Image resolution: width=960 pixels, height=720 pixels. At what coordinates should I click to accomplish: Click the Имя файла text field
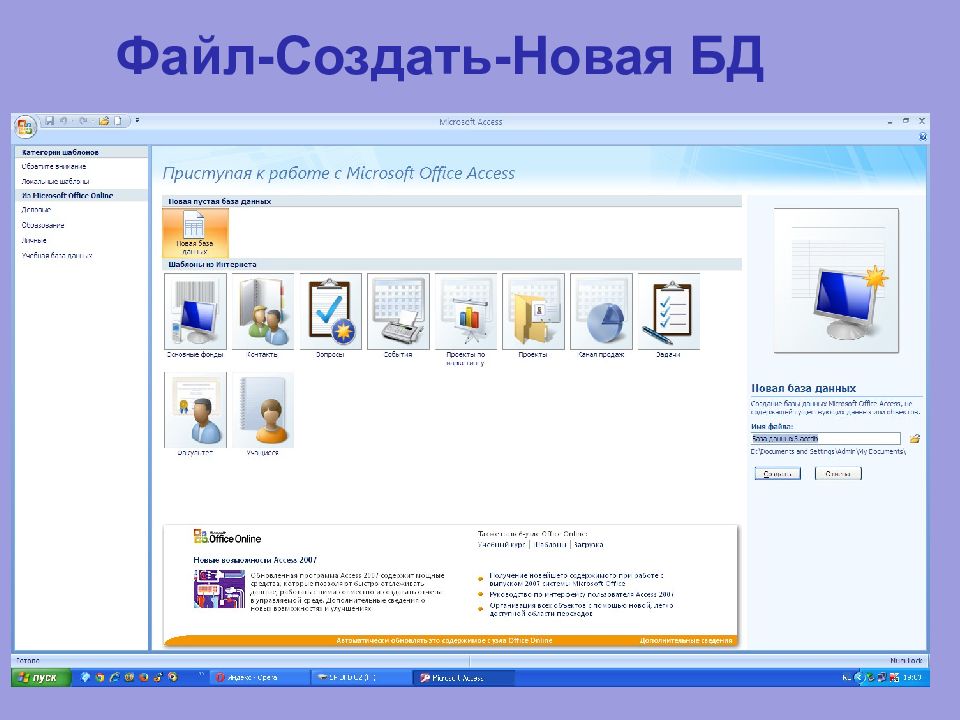click(826, 438)
